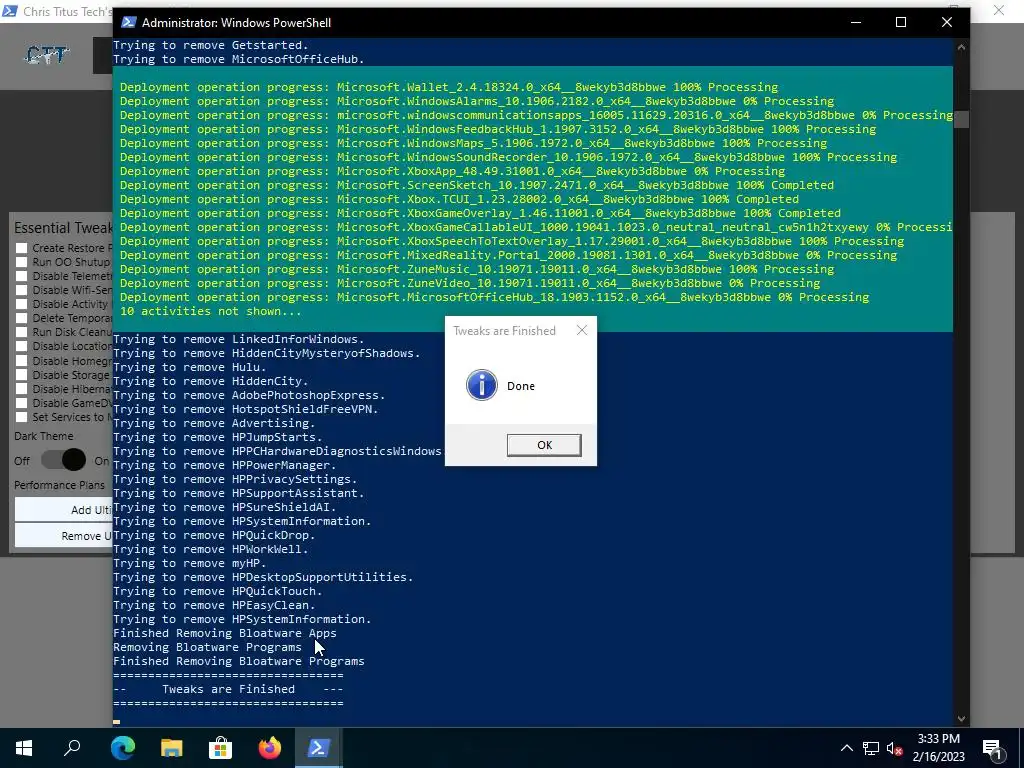This screenshot has height=768, width=1024.
Task: Open Microsoft Store from the taskbar
Action: coord(220,748)
